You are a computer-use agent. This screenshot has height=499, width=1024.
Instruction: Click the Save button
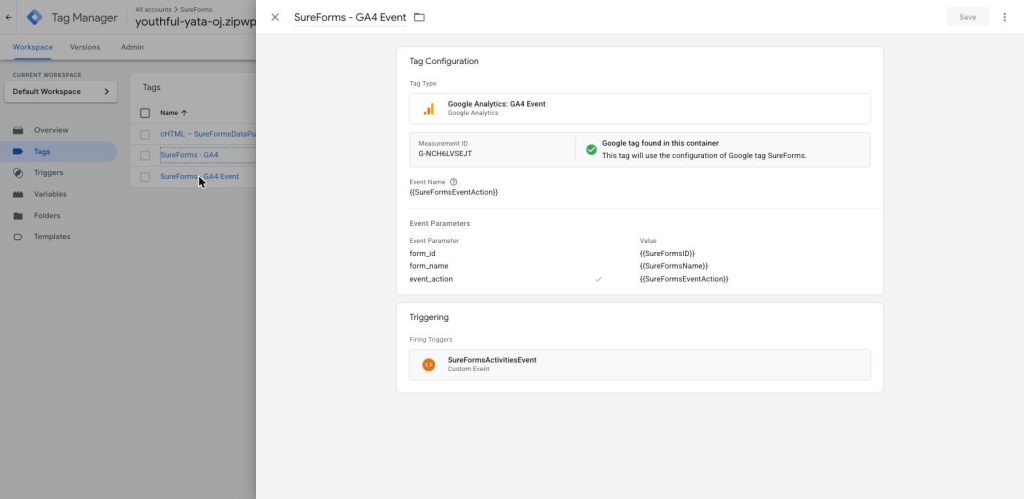967,17
